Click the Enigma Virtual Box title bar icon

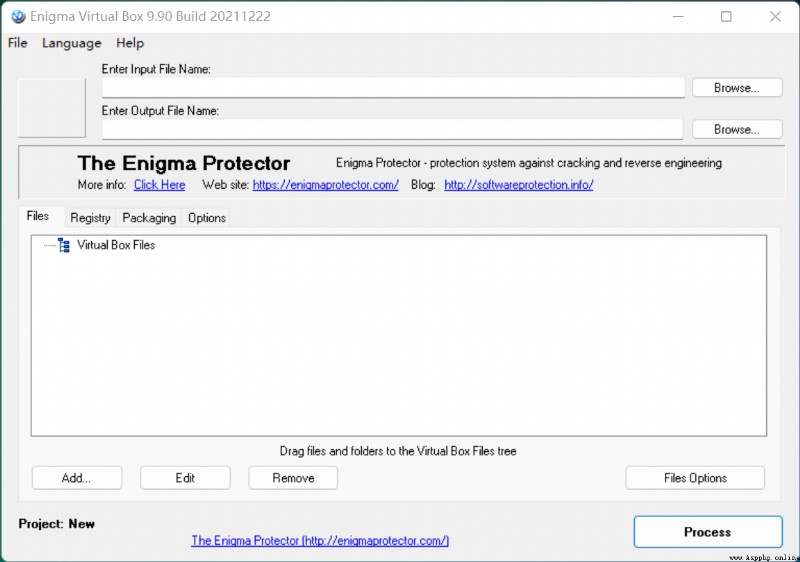18,16
